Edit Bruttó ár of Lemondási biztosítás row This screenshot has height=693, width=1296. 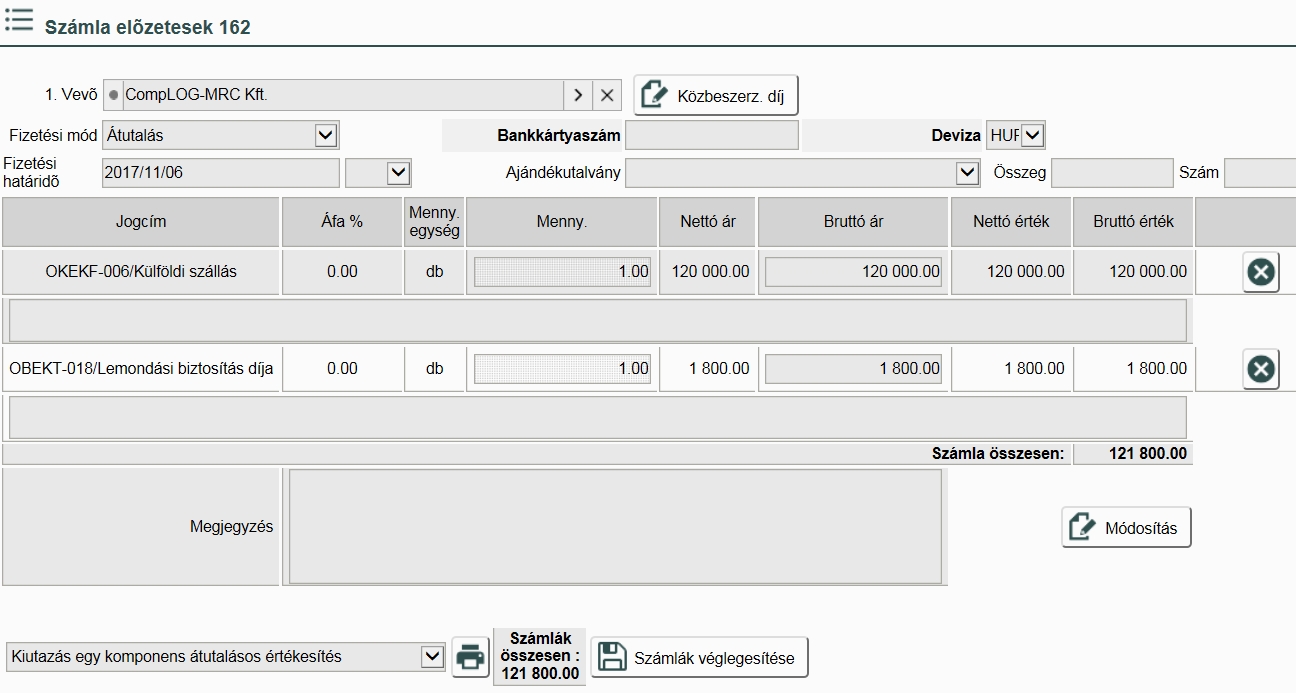tap(853, 369)
